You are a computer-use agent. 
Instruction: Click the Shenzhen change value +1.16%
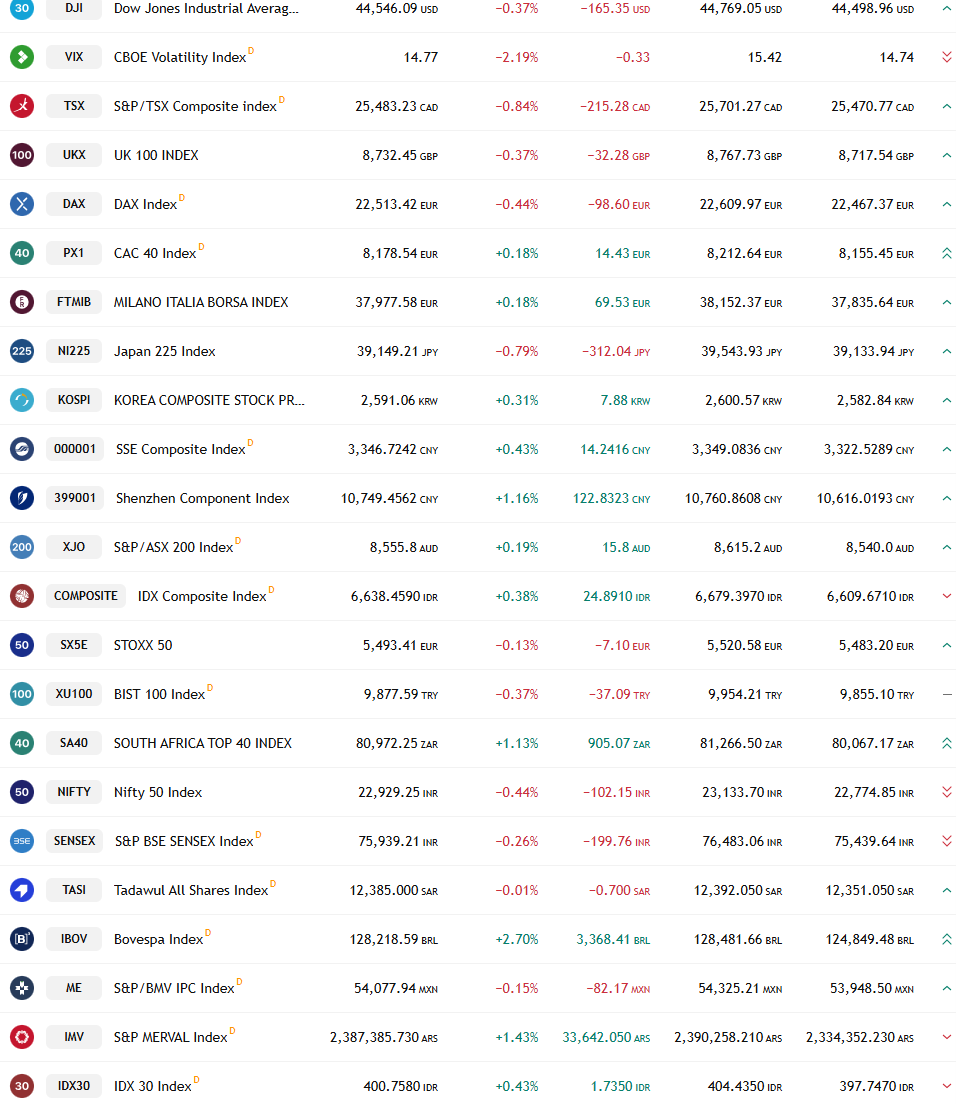(x=517, y=498)
